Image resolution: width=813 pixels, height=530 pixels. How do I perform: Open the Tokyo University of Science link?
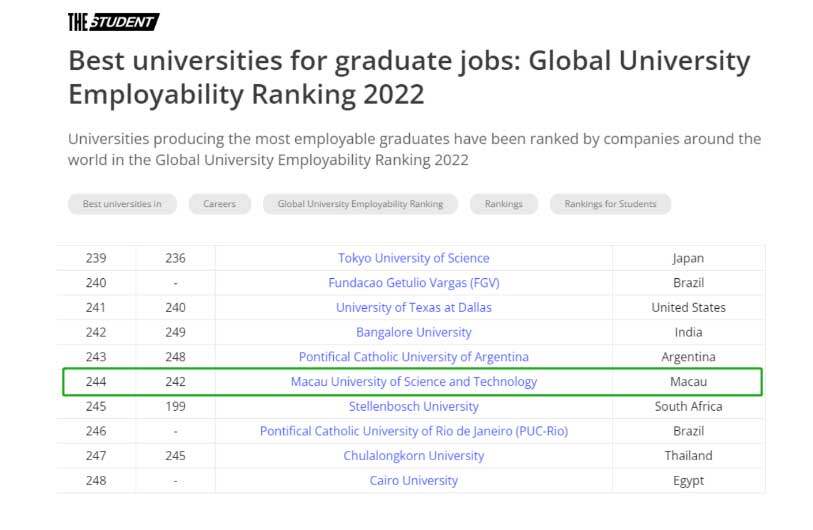pos(413,258)
